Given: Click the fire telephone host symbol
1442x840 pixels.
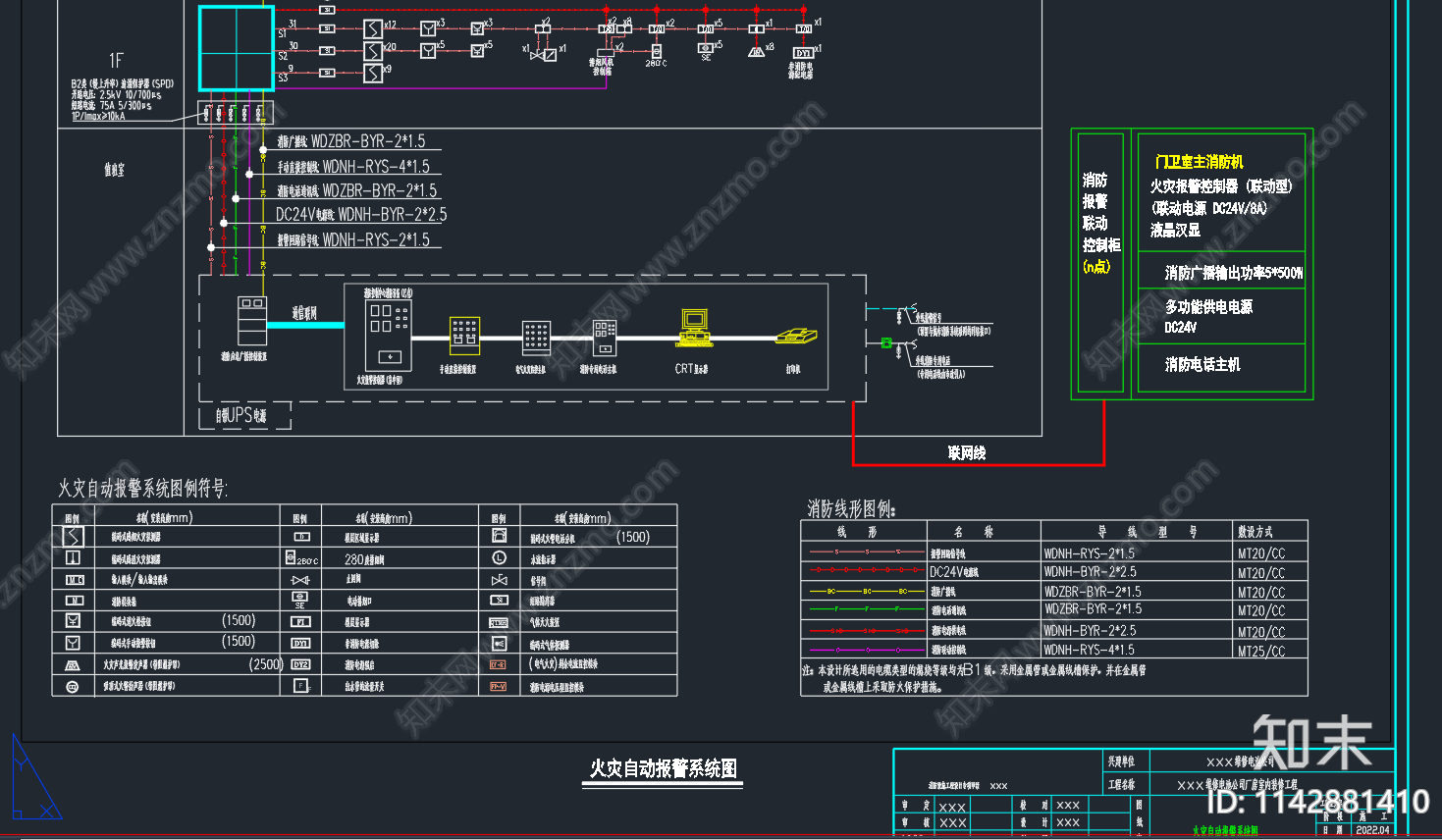Looking at the screenshot, I should [x=605, y=338].
